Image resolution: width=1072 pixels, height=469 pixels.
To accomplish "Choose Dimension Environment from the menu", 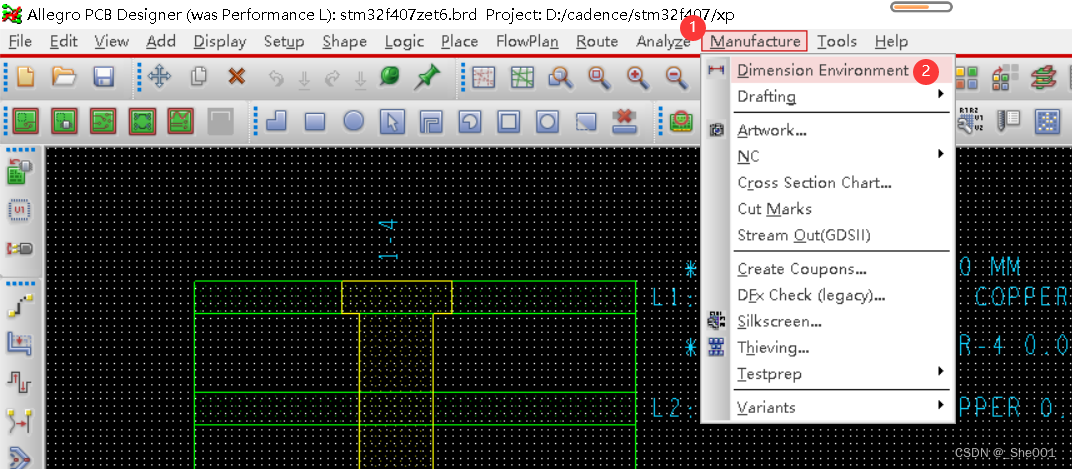I will pyautogui.click(x=822, y=70).
